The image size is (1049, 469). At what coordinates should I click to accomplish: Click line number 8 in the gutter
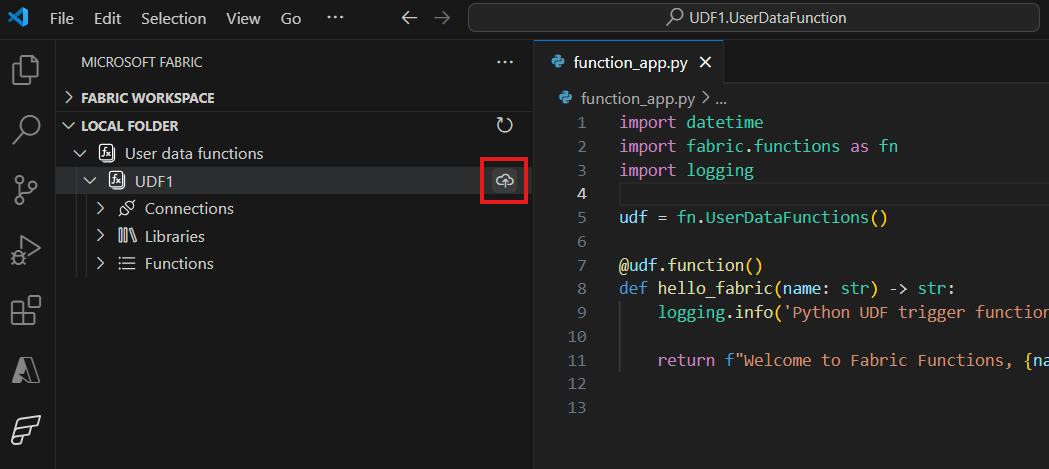(x=581, y=288)
